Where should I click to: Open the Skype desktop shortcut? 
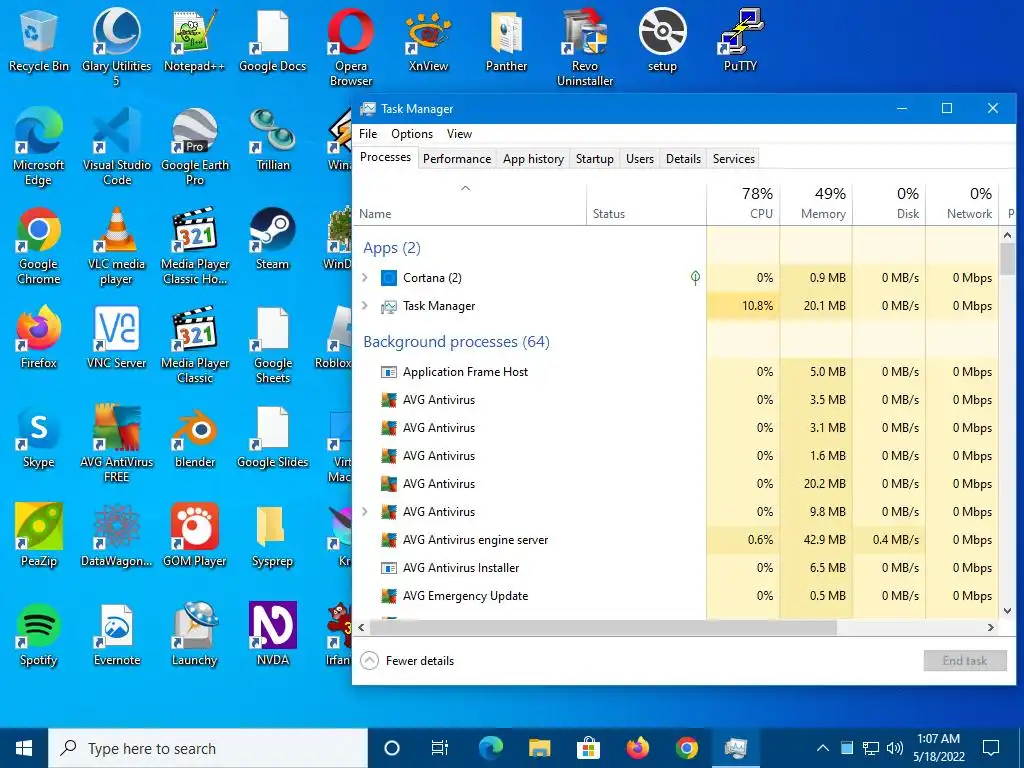39,438
